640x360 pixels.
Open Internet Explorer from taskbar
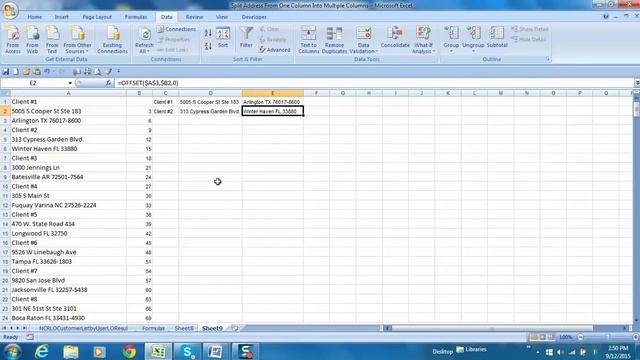tap(42, 351)
